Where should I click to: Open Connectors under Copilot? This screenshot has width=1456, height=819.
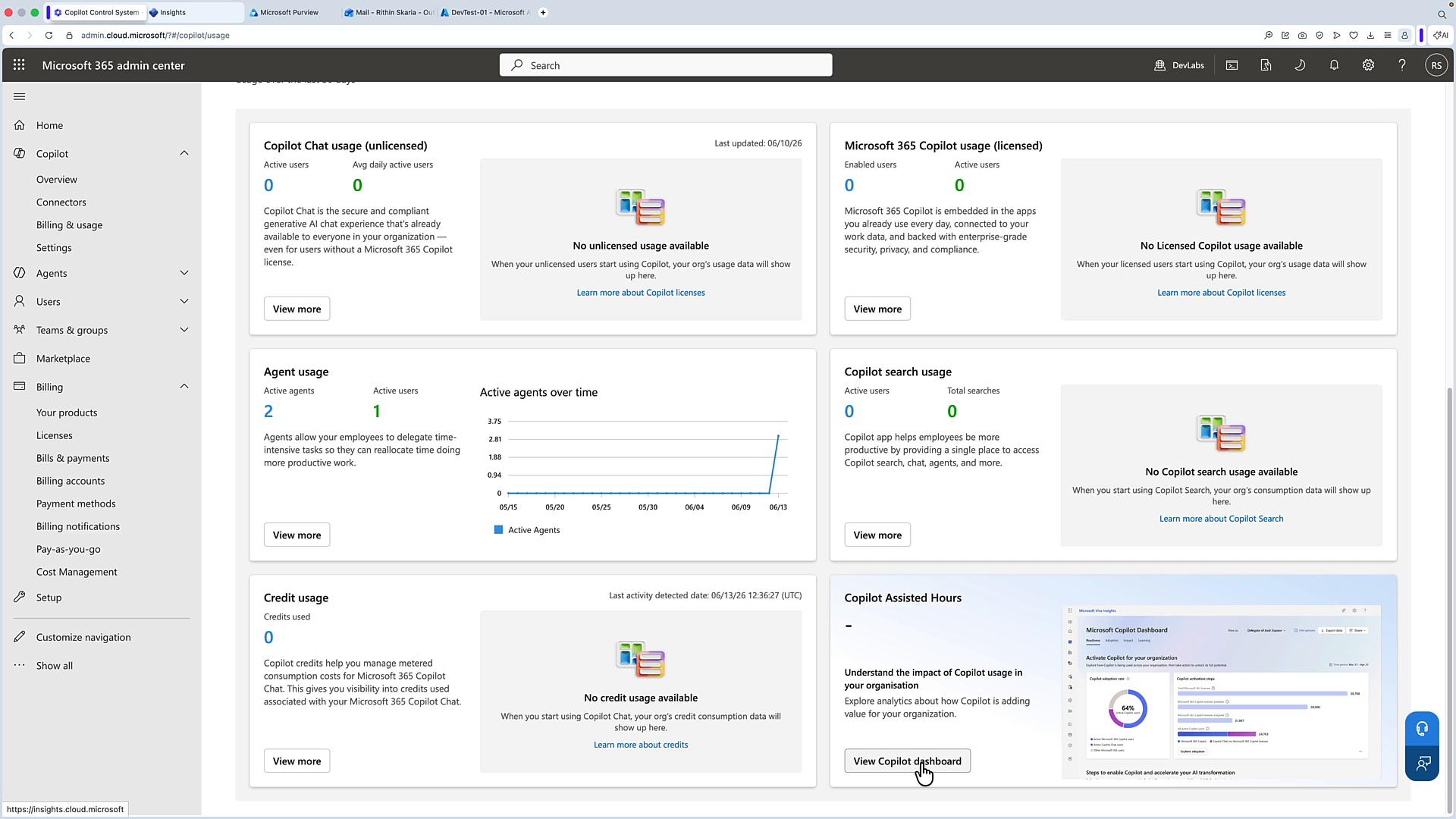click(61, 202)
